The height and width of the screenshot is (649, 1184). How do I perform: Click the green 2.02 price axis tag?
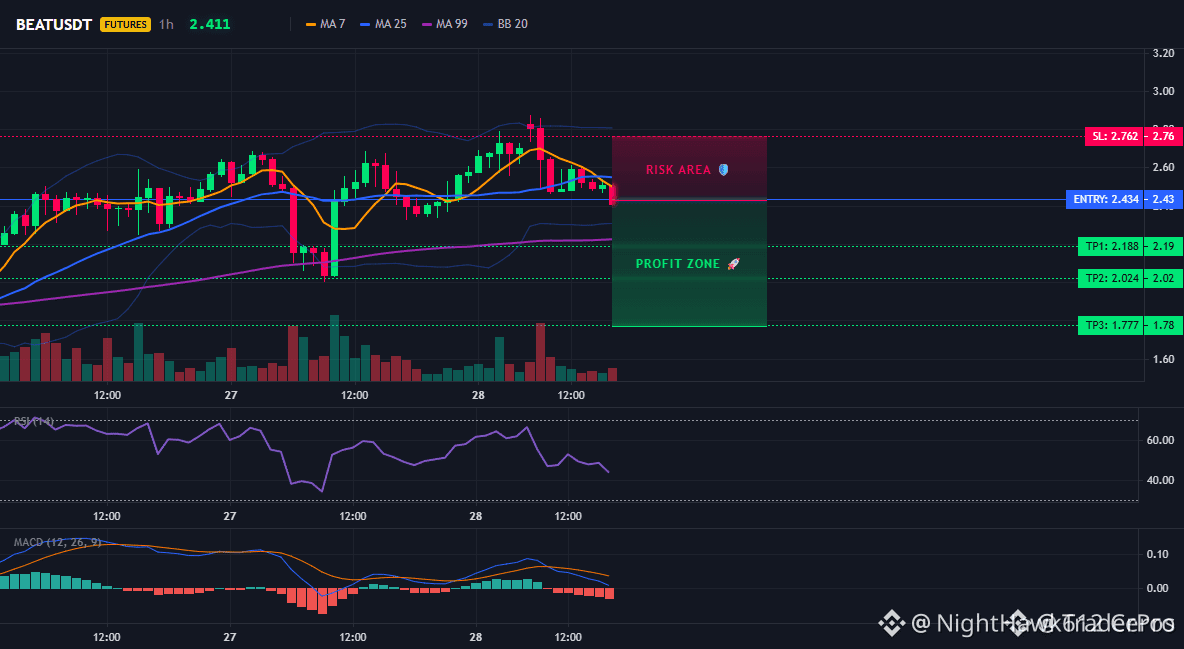(1163, 278)
